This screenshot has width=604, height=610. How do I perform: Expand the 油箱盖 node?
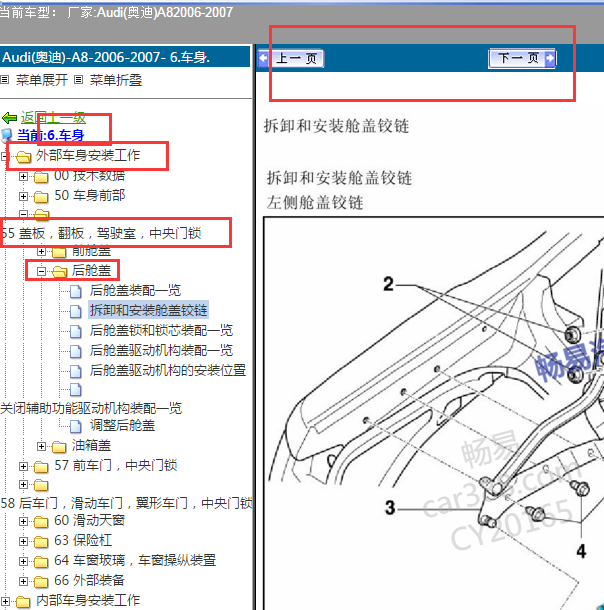[41, 446]
